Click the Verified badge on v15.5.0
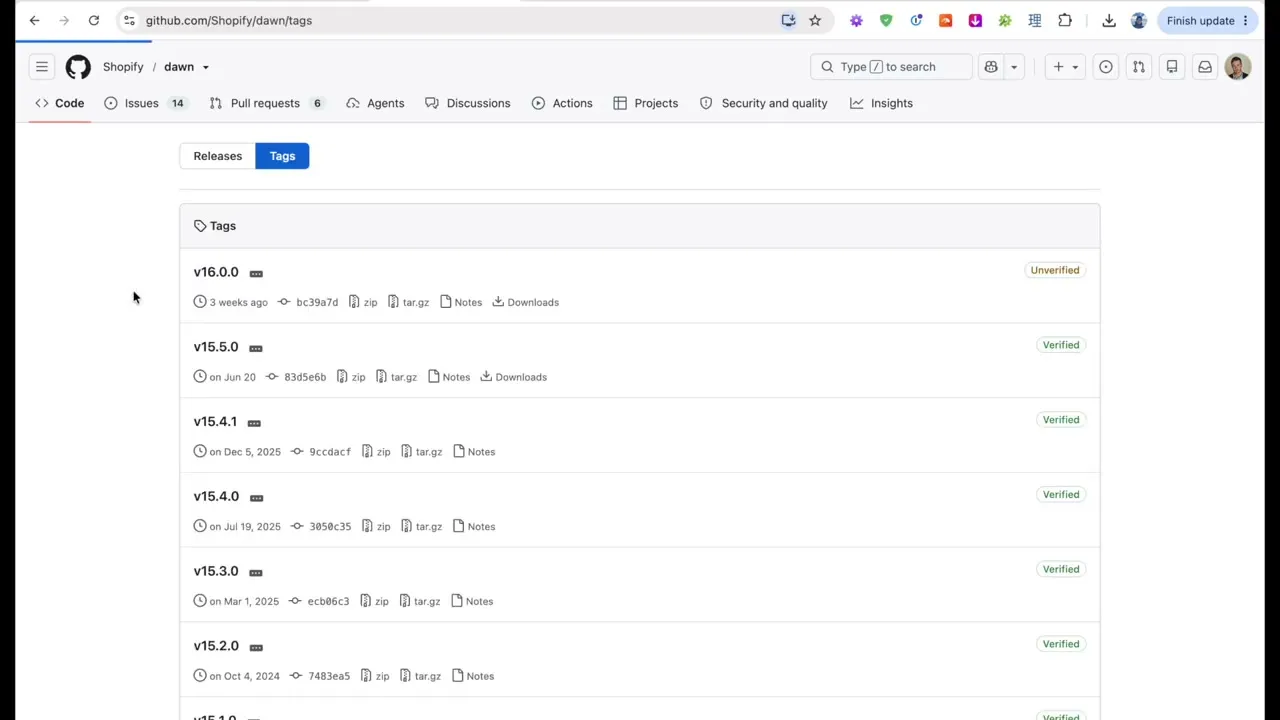Screen dimensions: 1280x720 coord(1061,345)
